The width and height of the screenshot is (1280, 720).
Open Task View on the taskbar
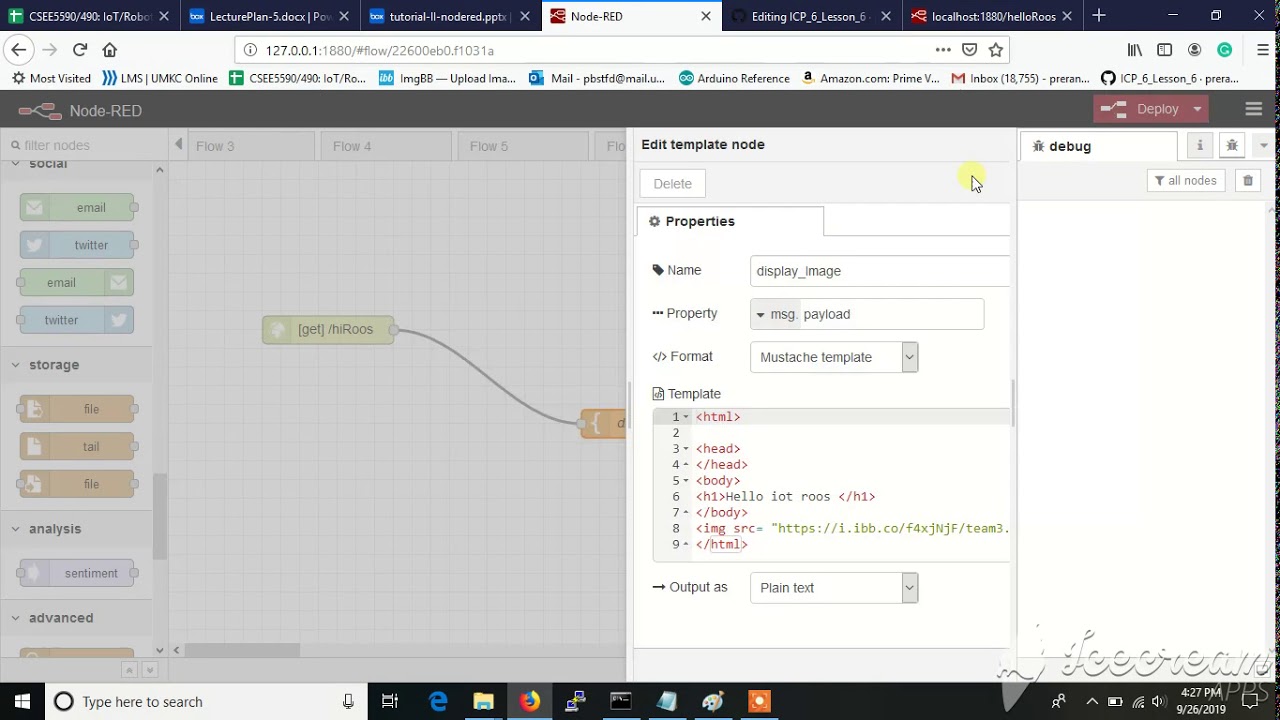390,701
